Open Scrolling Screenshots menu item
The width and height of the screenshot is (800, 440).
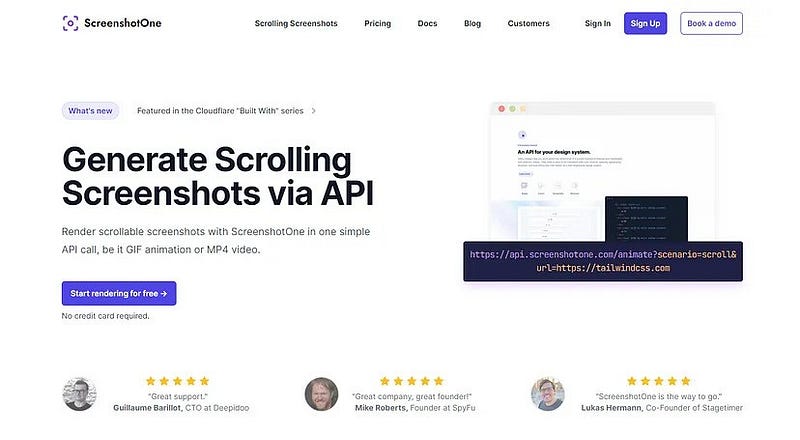point(296,23)
